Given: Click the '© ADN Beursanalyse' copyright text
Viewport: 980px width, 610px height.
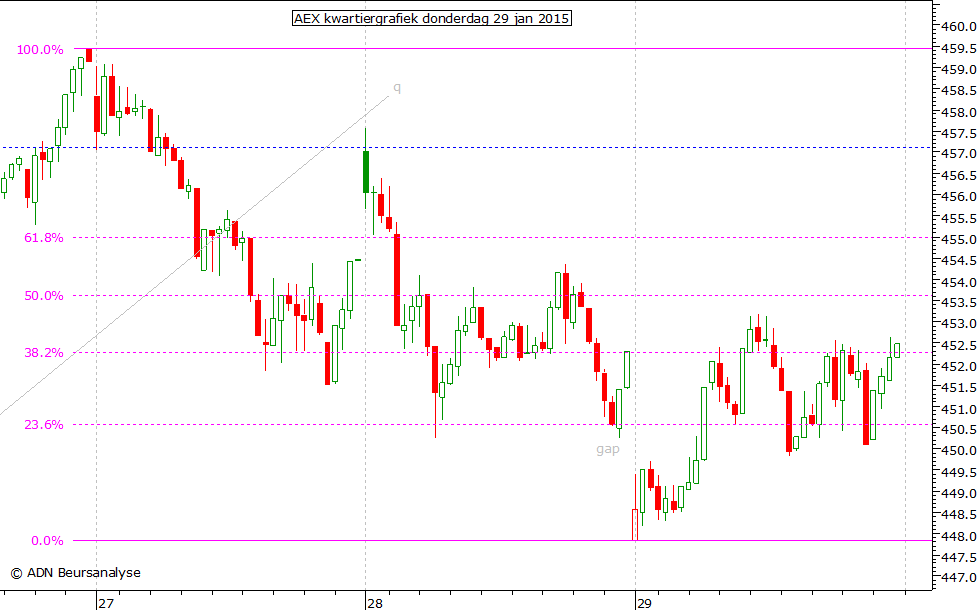Looking at the screenshot, I should (76, 572).
